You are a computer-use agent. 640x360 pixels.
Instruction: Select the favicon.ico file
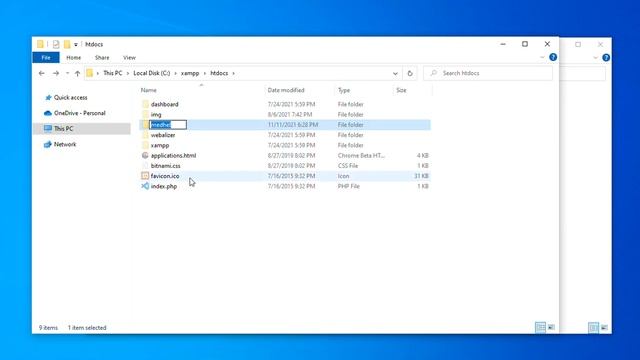165,176
